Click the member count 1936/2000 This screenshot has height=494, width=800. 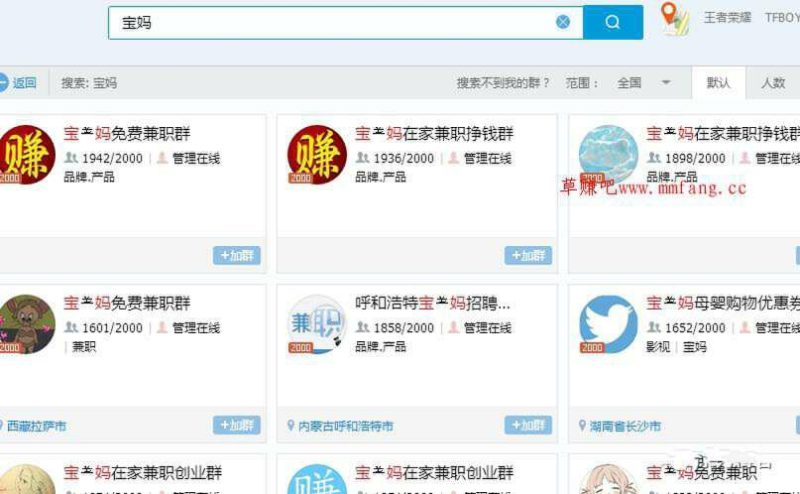[404, 159]
